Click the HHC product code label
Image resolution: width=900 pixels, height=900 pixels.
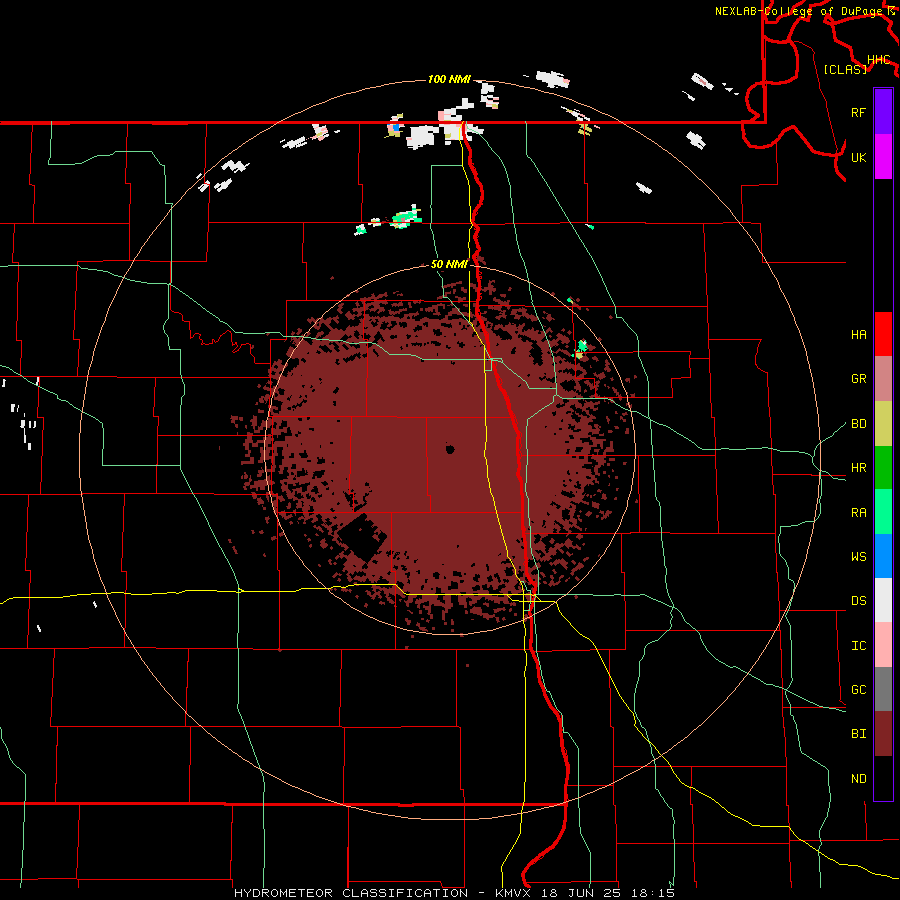click(878, 60)
